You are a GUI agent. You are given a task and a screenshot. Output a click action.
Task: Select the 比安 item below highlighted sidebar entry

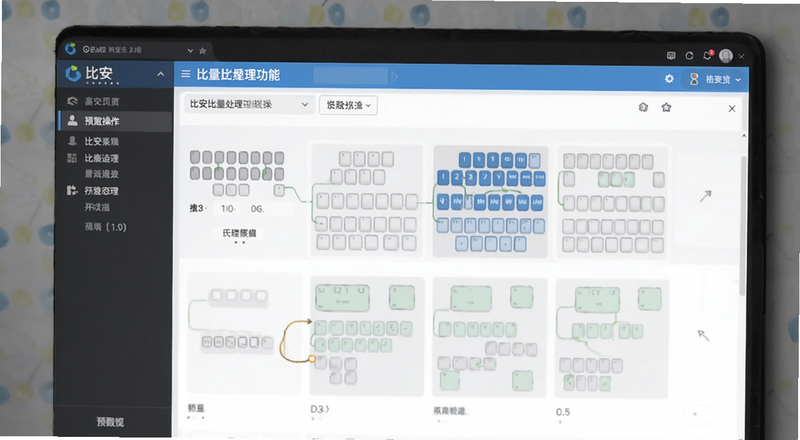pyautogui.click(x=115, y=141)
